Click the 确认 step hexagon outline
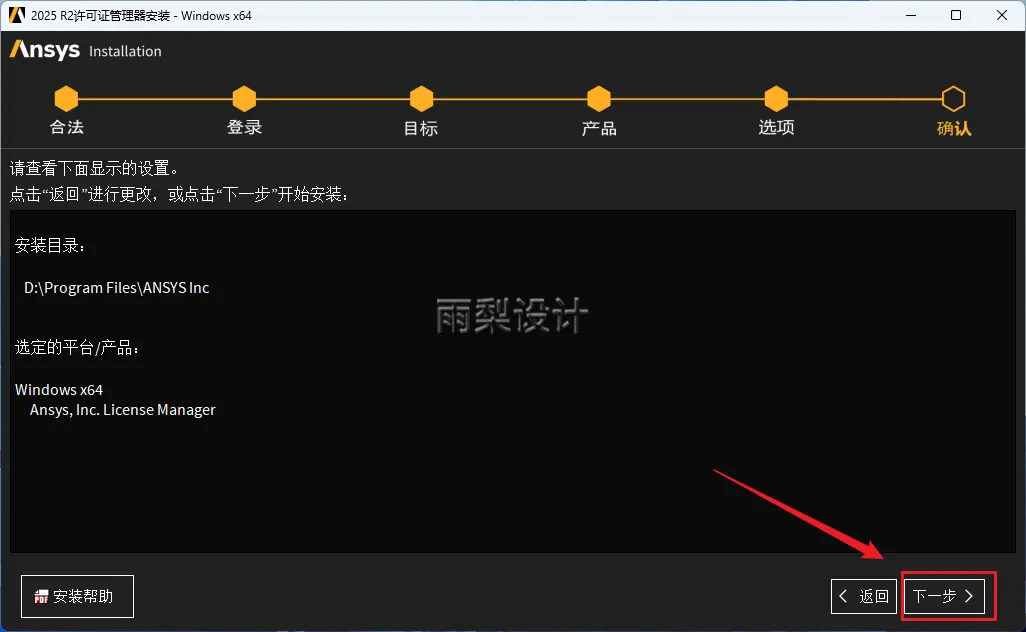 (x=953, y=99)
